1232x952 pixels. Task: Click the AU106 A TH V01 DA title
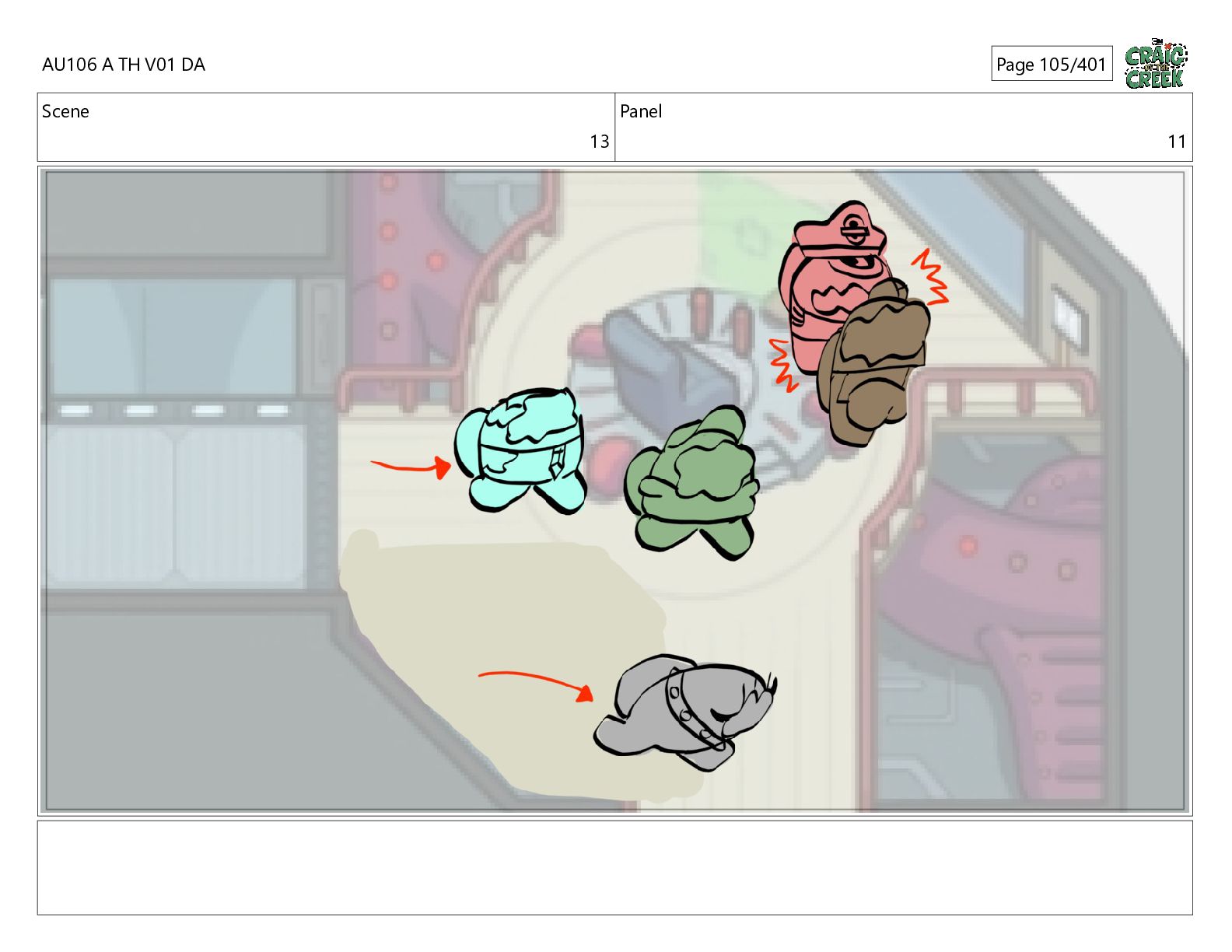(124, 65)
